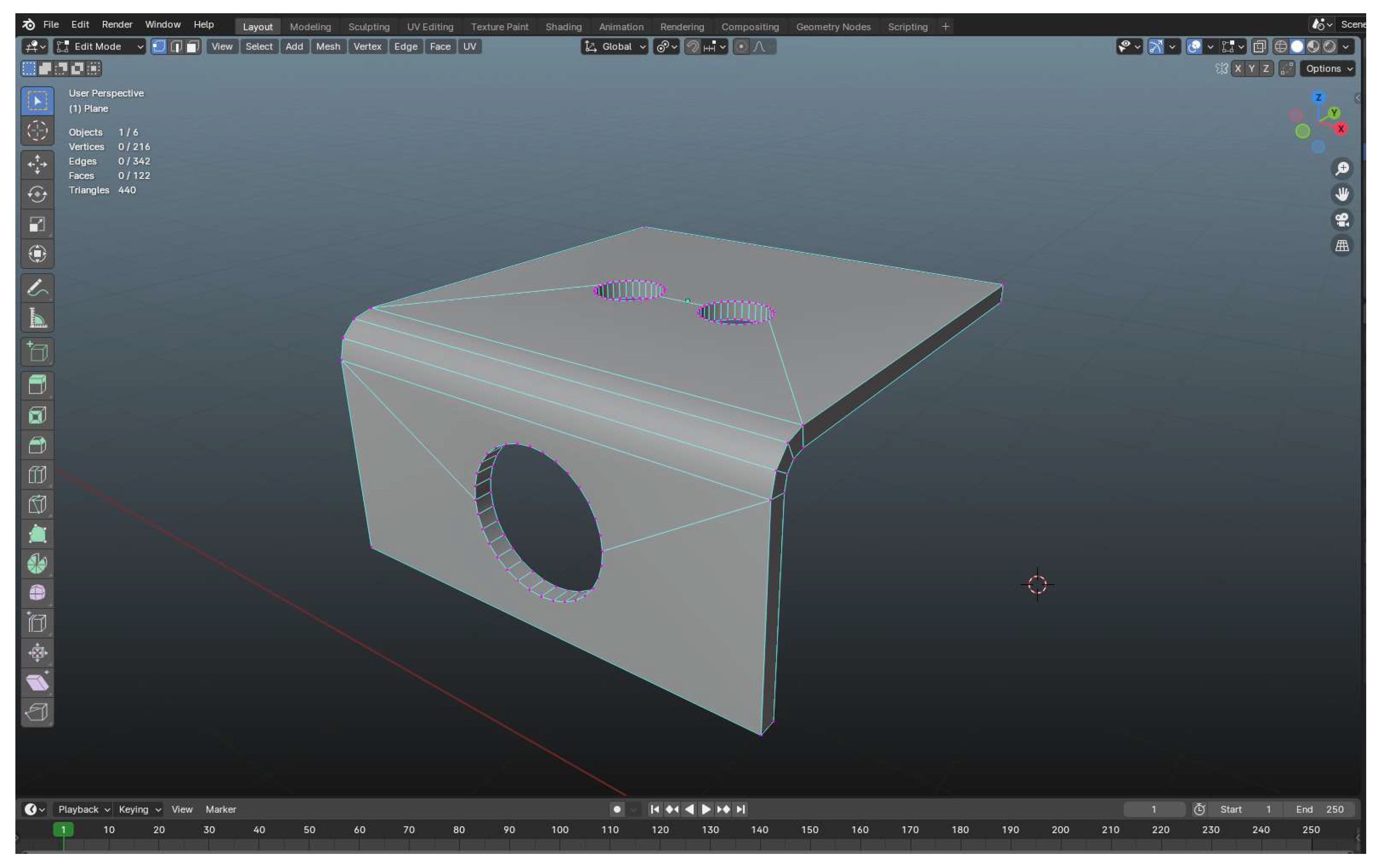1382x868 pixels.
Task: Open the Mesh header menu
Action: [328, 47]
